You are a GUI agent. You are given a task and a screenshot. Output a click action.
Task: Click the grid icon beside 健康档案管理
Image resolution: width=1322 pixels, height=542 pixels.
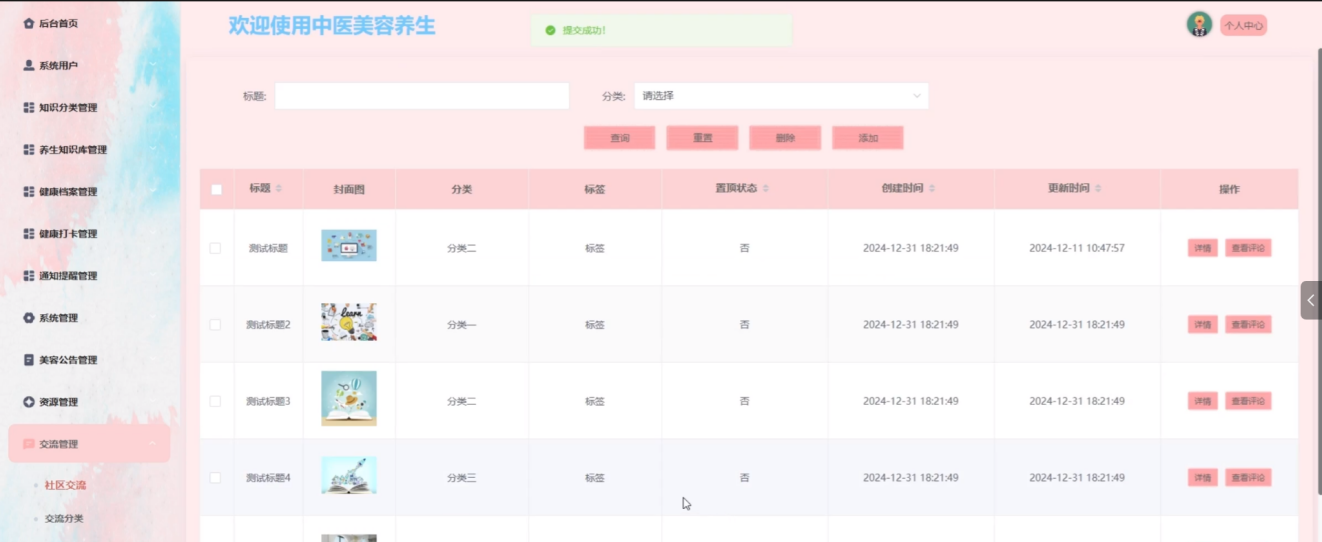point(29,191)
